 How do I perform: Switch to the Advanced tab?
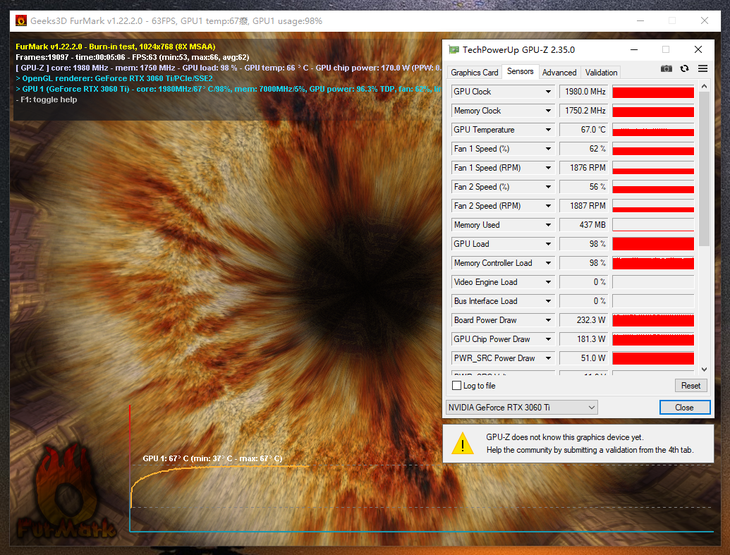[x=559, y=72]
